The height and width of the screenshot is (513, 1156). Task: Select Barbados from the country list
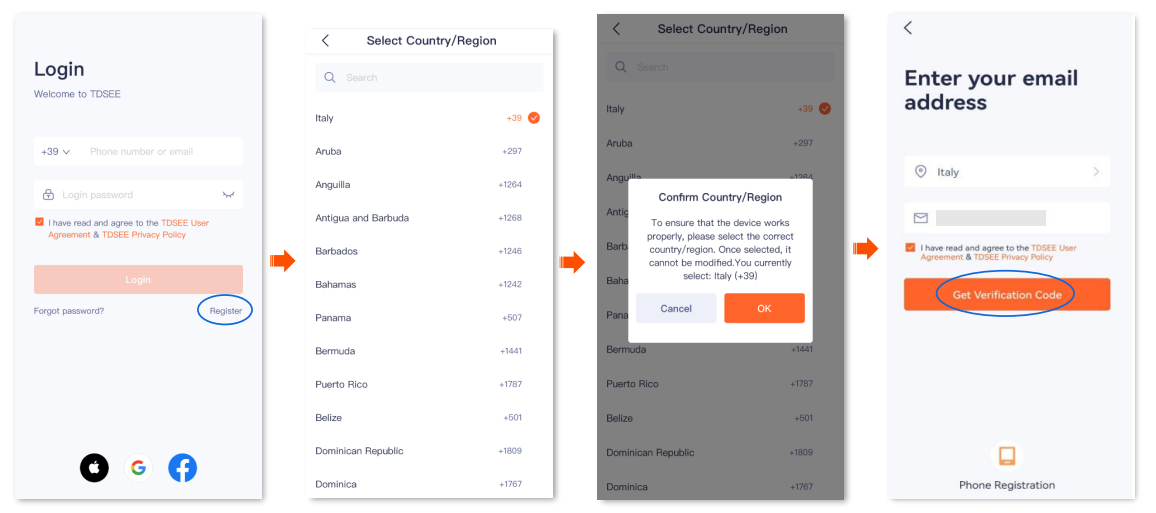pos(336,251)
